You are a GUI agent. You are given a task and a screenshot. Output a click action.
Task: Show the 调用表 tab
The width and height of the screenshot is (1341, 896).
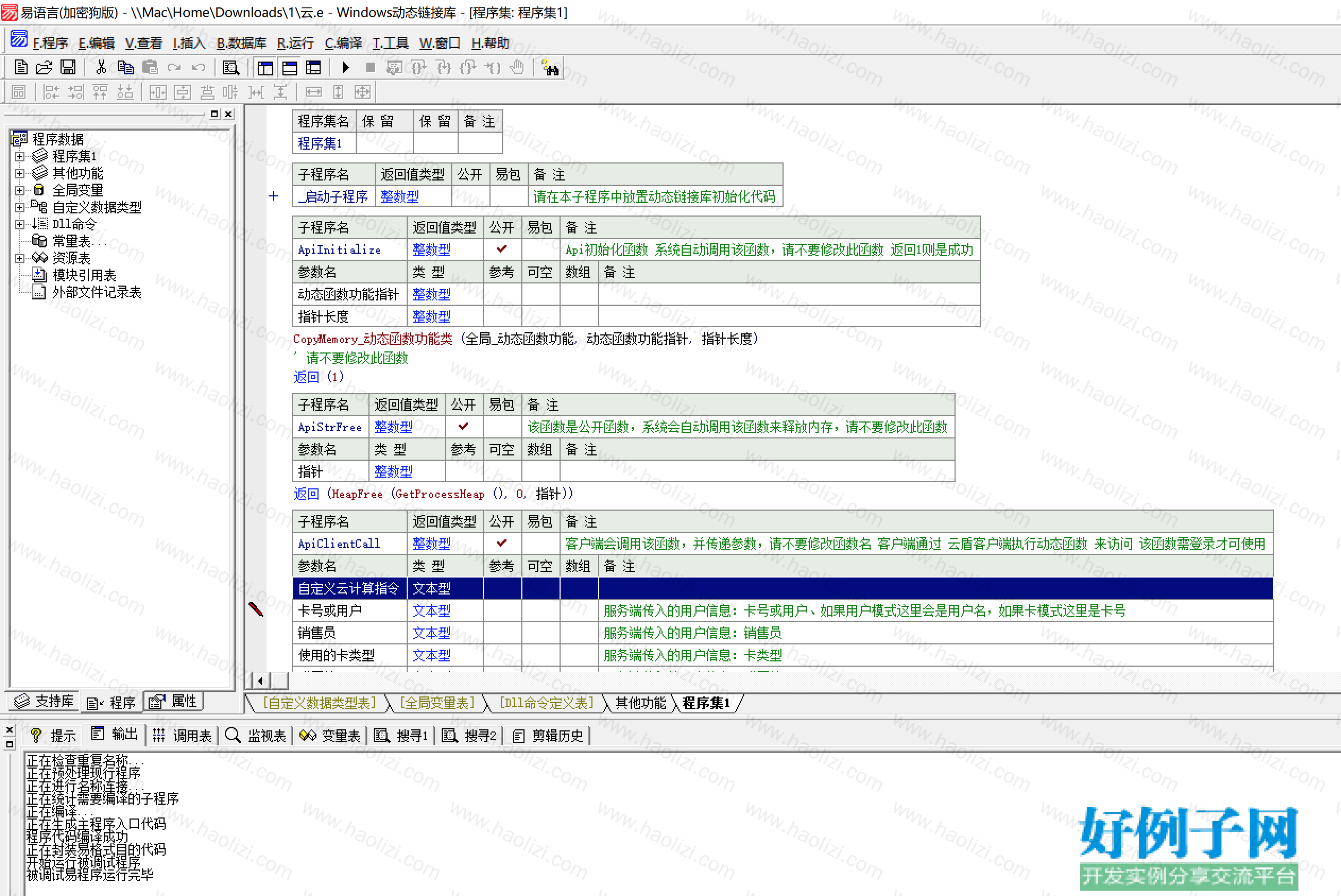(x=183, y=735)
